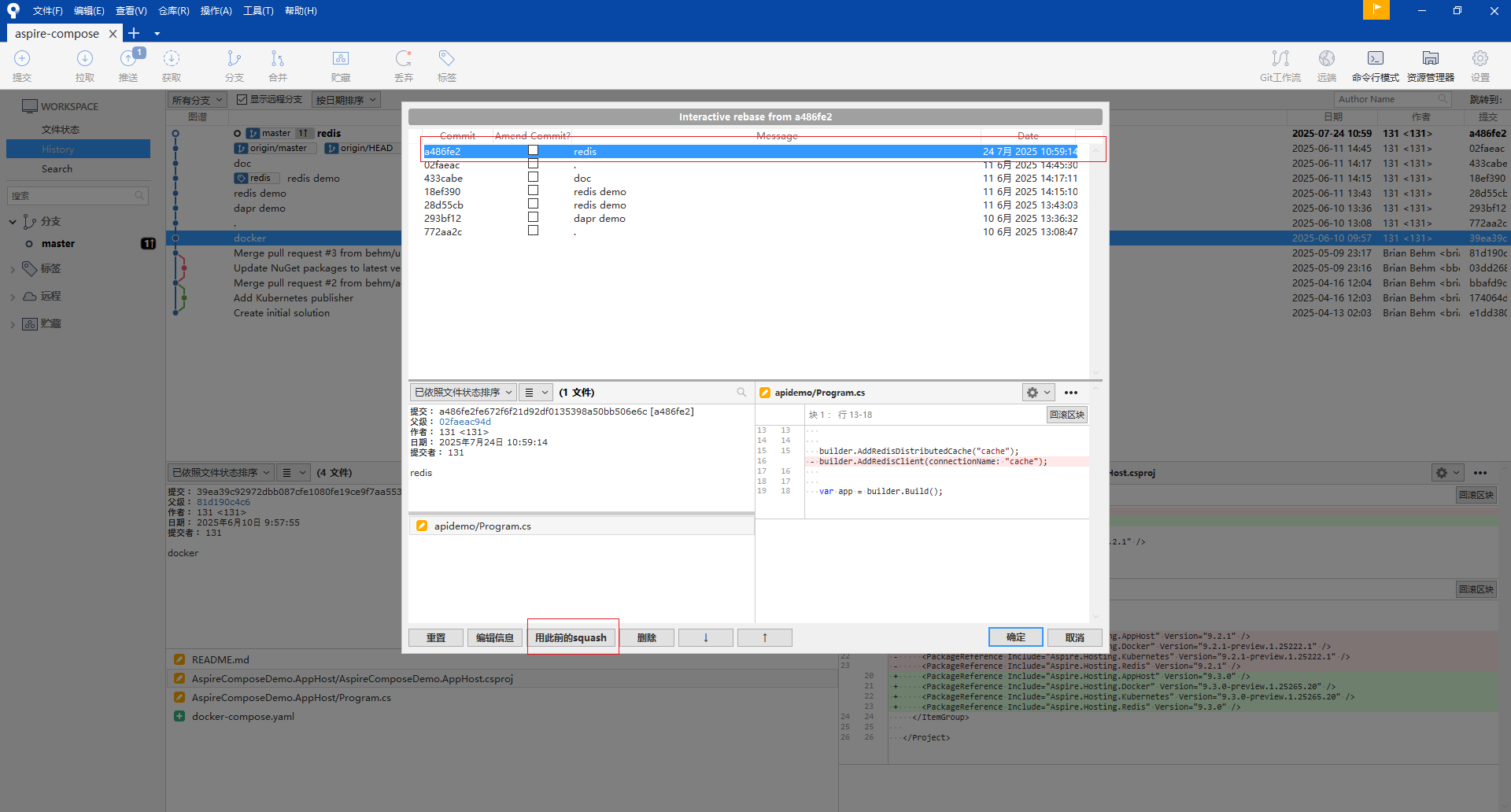The width and height of the screenshot is (1511, 812).
Task: Click the add new tab plus icon
Action: coord(134,33)
